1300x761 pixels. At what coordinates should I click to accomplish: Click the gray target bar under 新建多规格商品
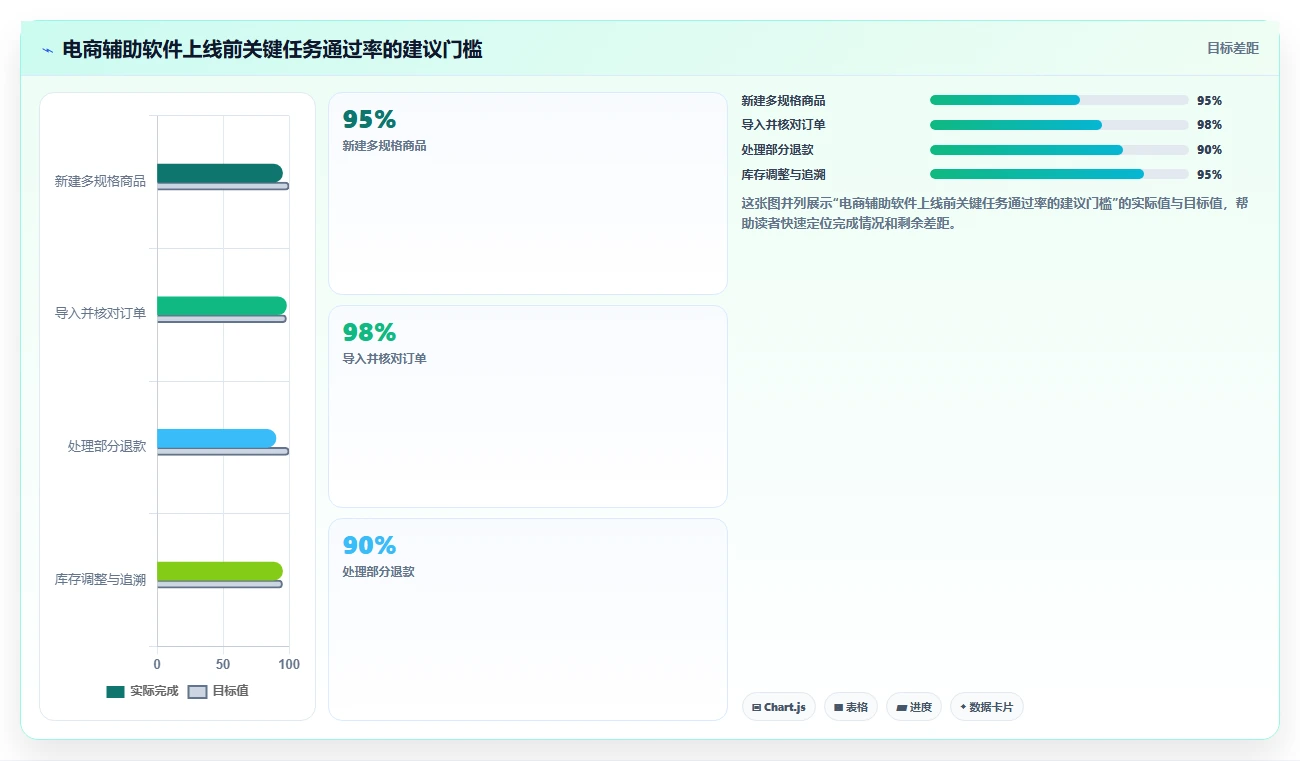click(x=223, y=186)
